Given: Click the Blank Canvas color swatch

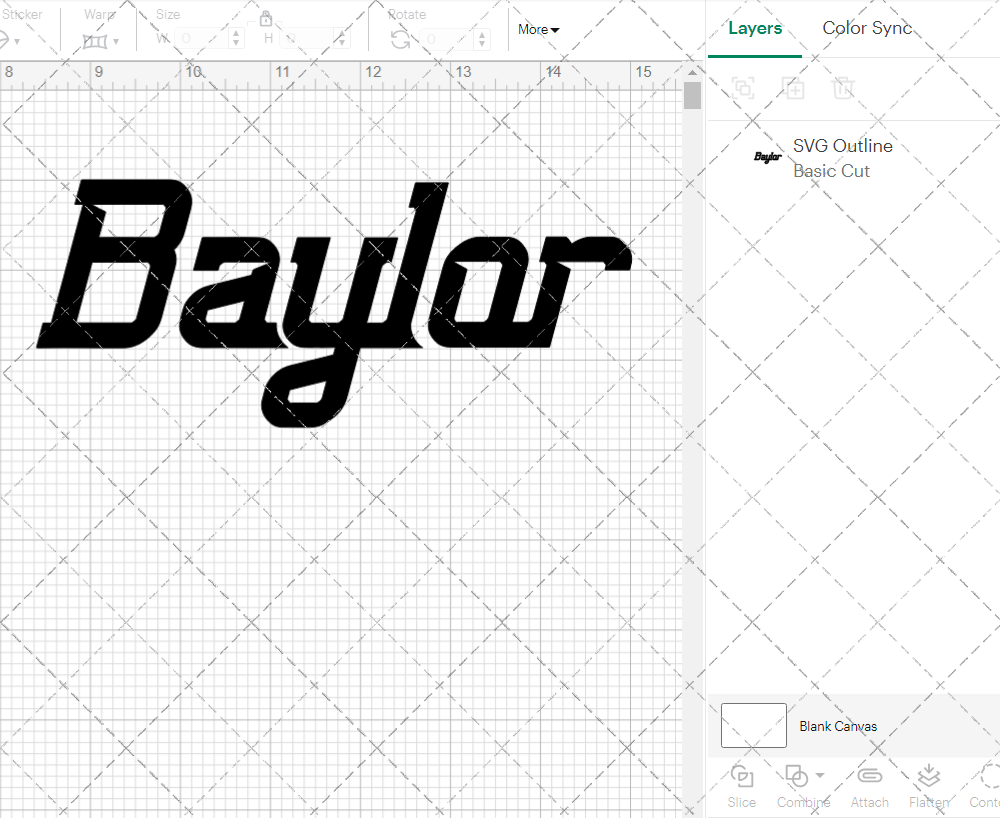Looking at the screenshot, I should 753,726.
